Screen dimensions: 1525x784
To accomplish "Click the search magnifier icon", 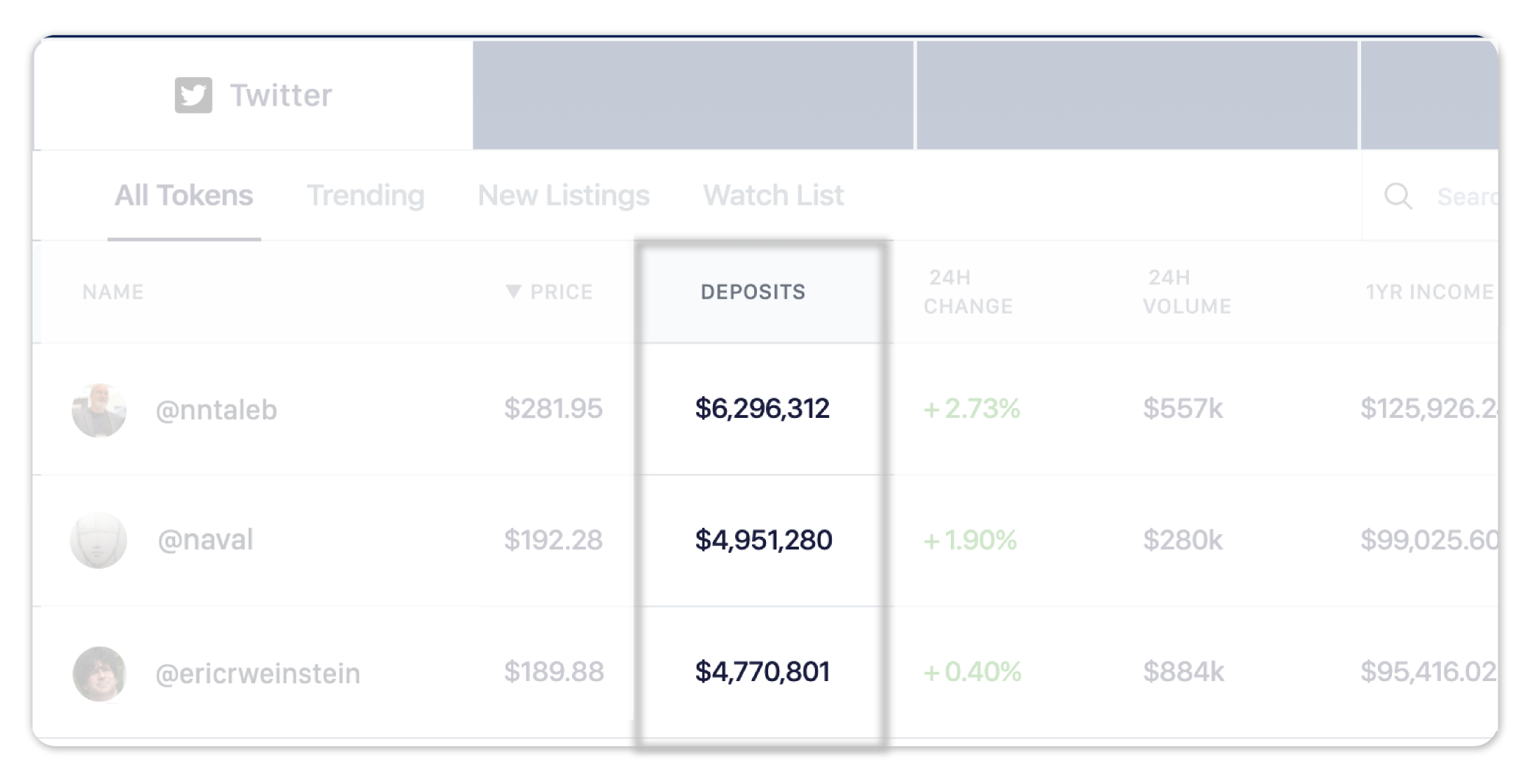I will click(1398, 196).
